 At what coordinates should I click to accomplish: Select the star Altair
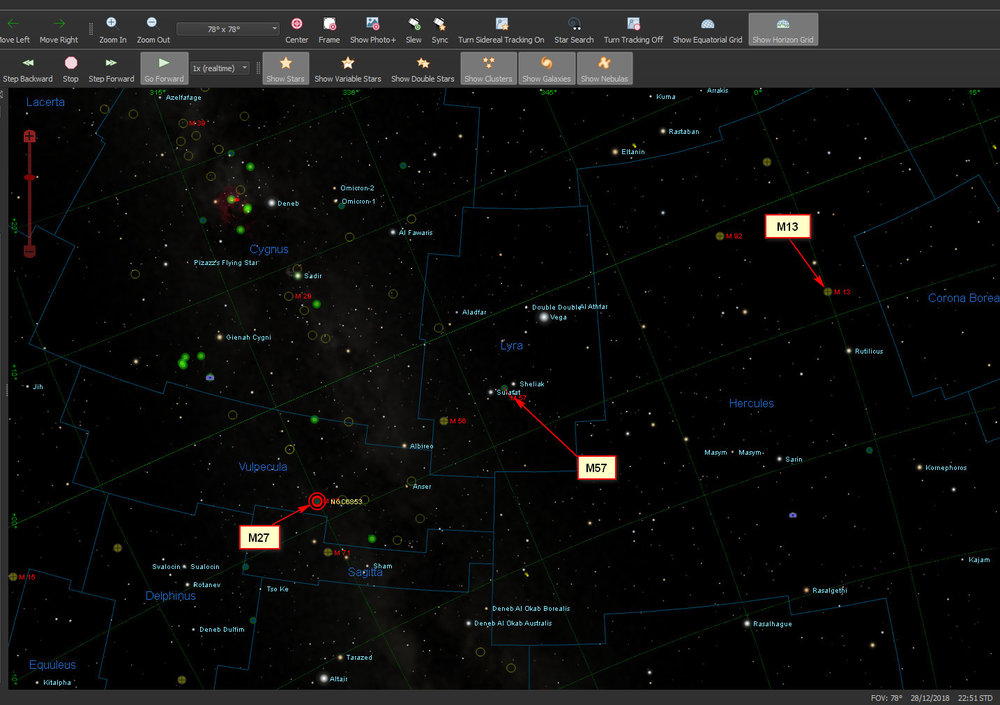(x=324, y=678)
